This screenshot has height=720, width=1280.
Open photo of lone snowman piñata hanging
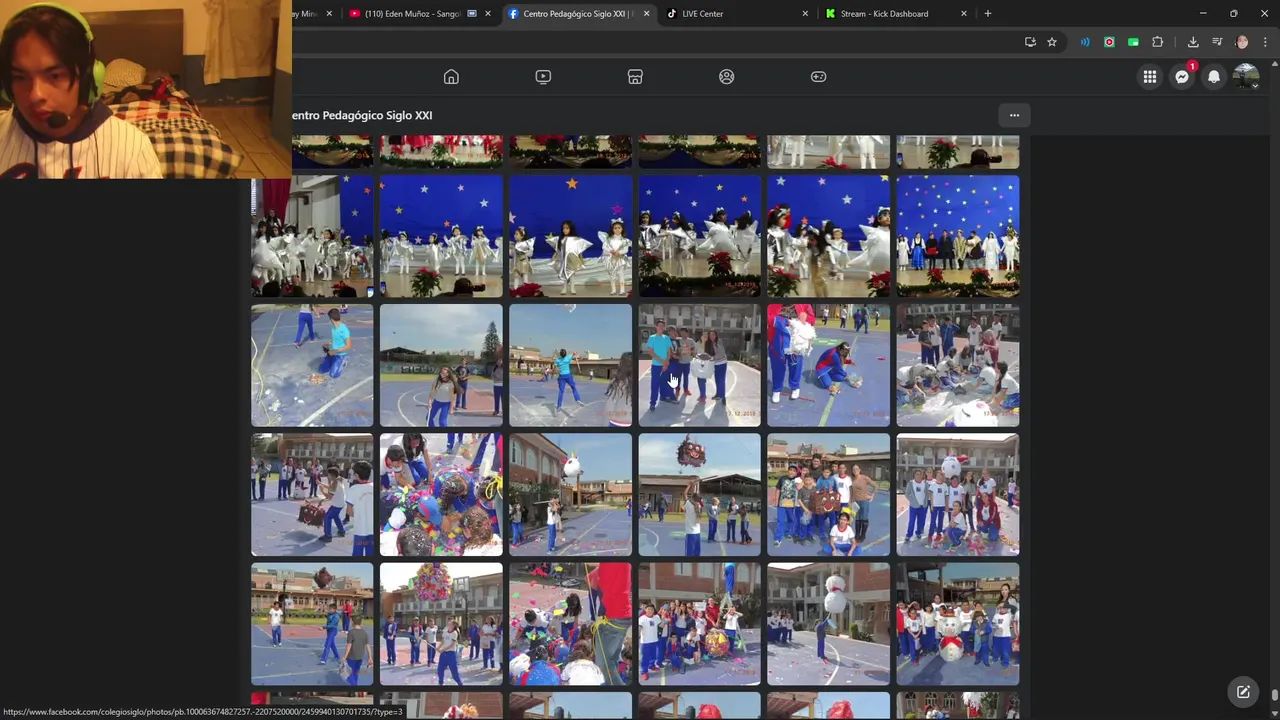[828, 624]
